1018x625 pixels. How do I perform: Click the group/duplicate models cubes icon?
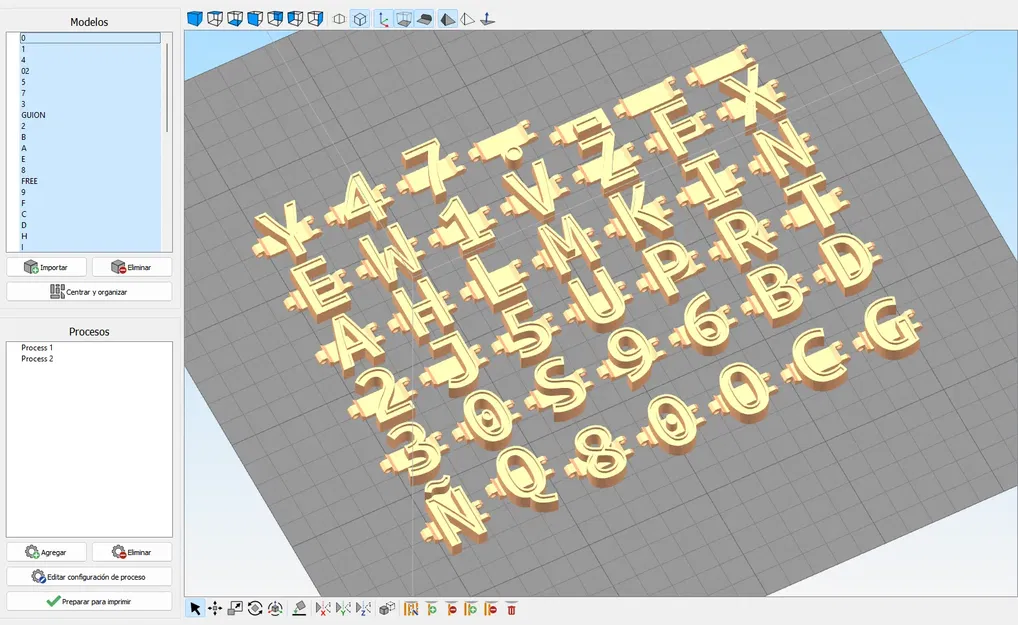[x=387, y=609]
